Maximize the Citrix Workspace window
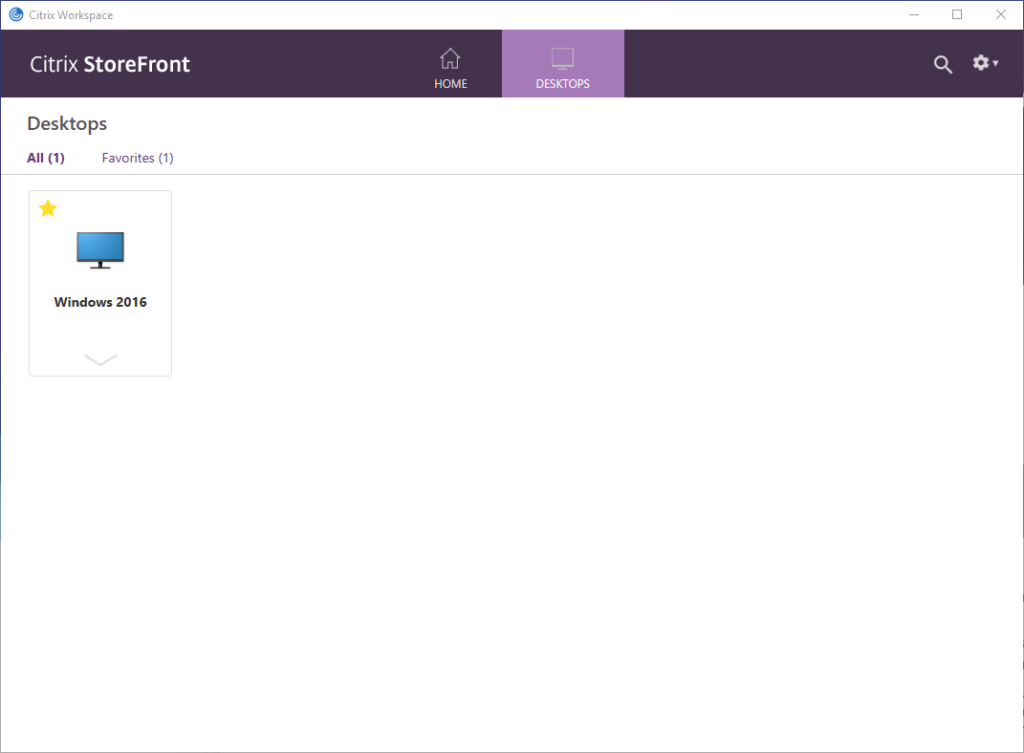1024x753 pixels. pos(957,14)
